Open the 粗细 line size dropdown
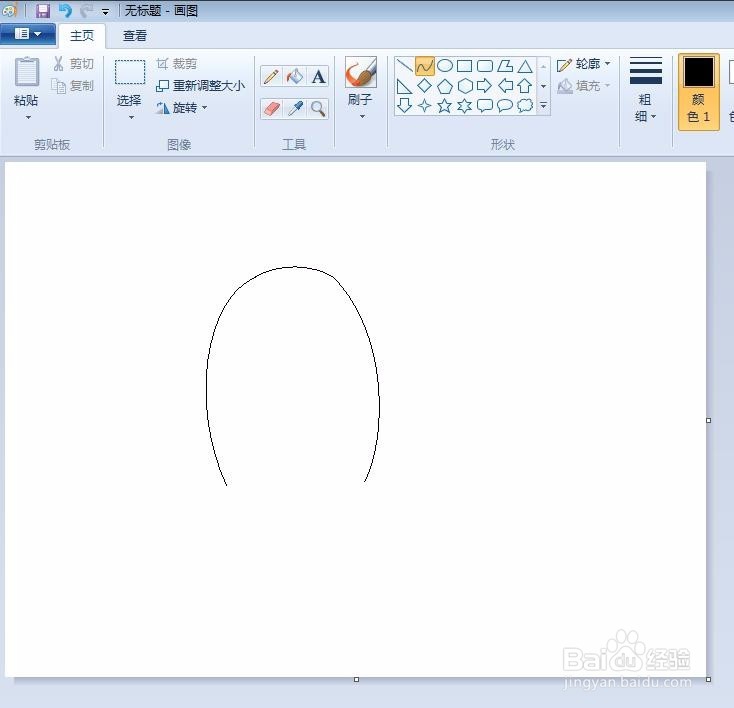Viewport: 734px width, 708px height. tap(646, 90)
